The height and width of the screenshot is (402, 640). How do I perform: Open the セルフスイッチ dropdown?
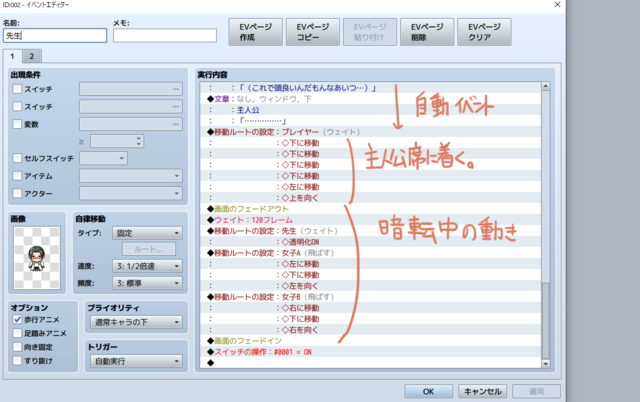pyautogui.click(x=103, y=158)
